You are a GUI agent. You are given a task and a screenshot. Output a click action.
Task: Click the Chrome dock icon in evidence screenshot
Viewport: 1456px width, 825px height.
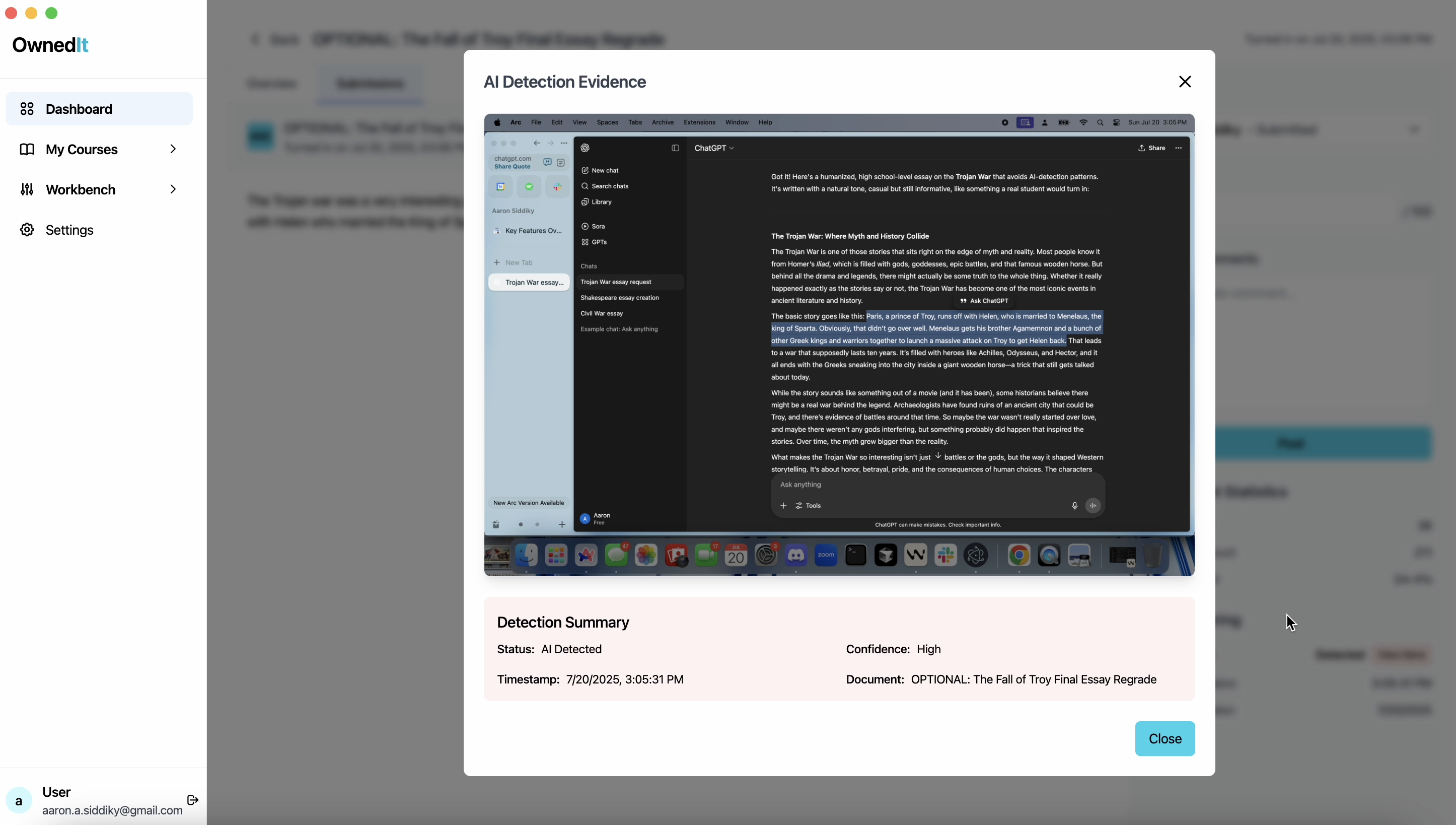click(1019, 556)
